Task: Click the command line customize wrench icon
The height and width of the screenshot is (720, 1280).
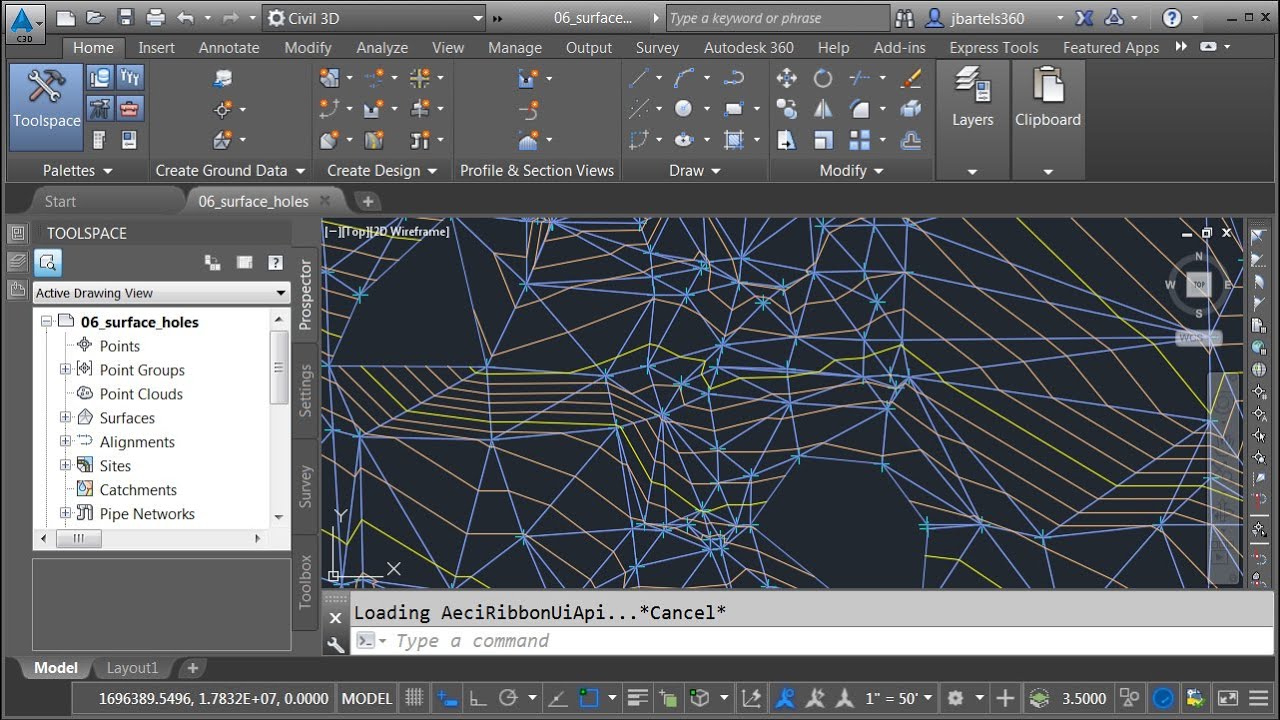Action: (x=336, y=645)
